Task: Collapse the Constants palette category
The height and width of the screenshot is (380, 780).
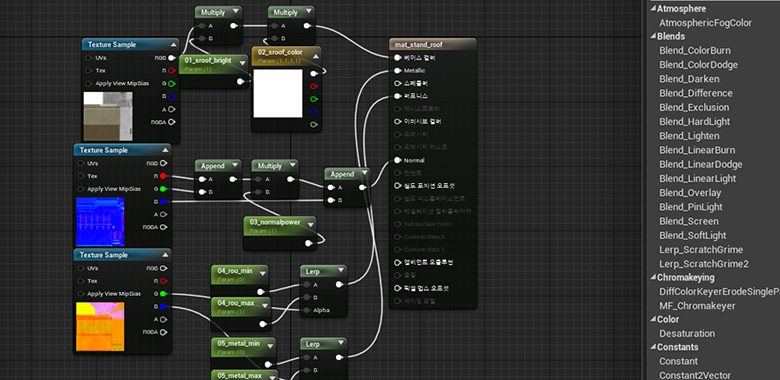Action: click(653, 347)
